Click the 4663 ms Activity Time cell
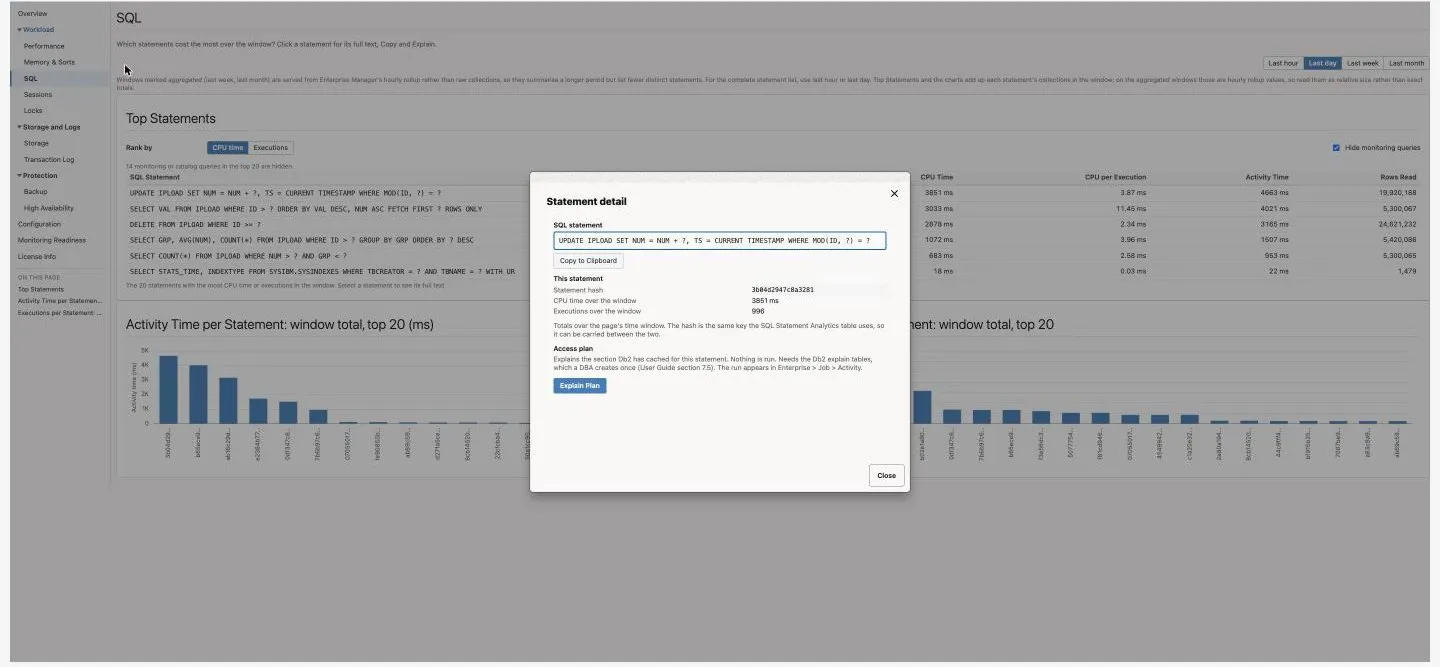Screen dimensions: 1440x667 pyautogui.click(x=1274, y=192)
